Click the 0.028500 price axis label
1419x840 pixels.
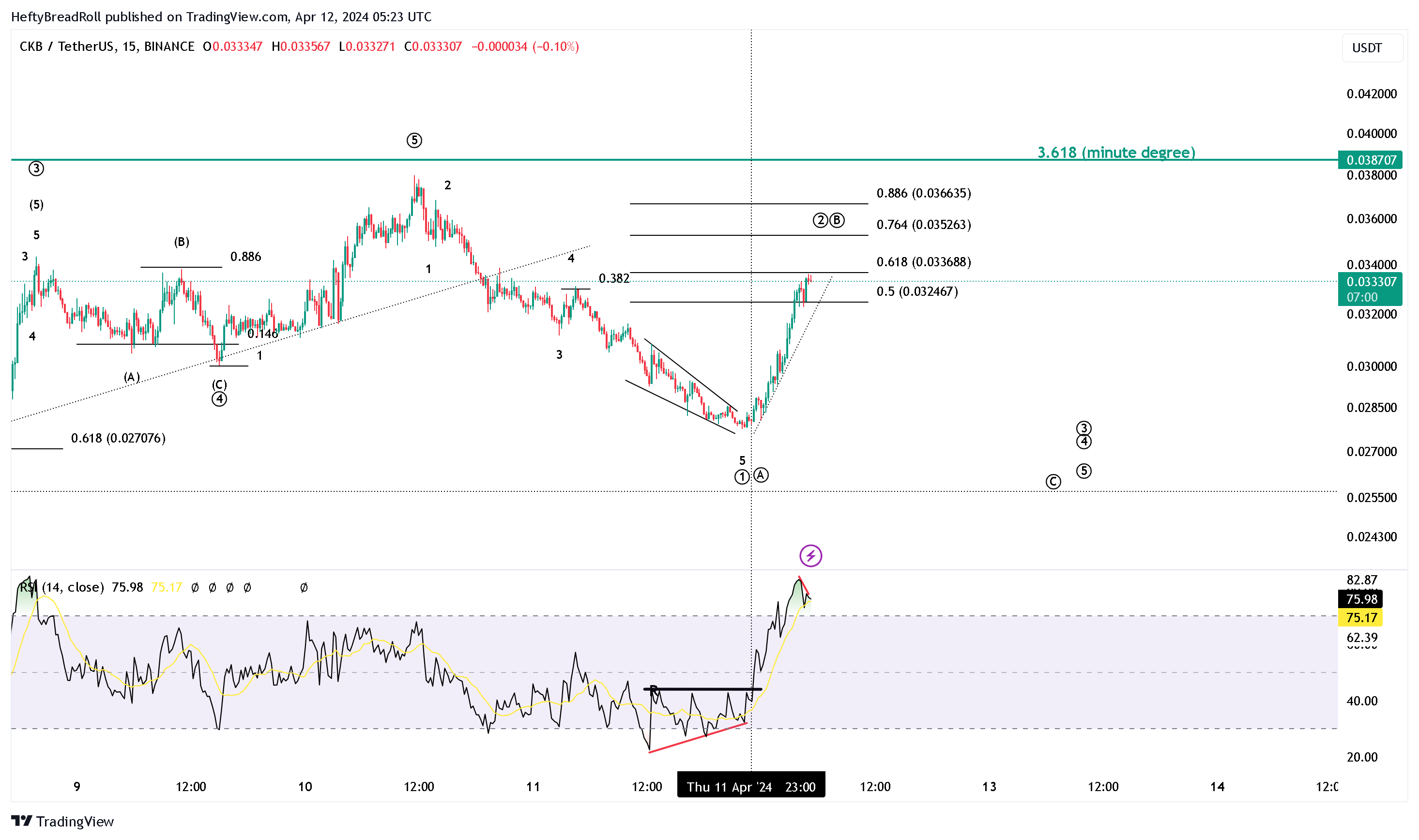(x=1372, y=408)
